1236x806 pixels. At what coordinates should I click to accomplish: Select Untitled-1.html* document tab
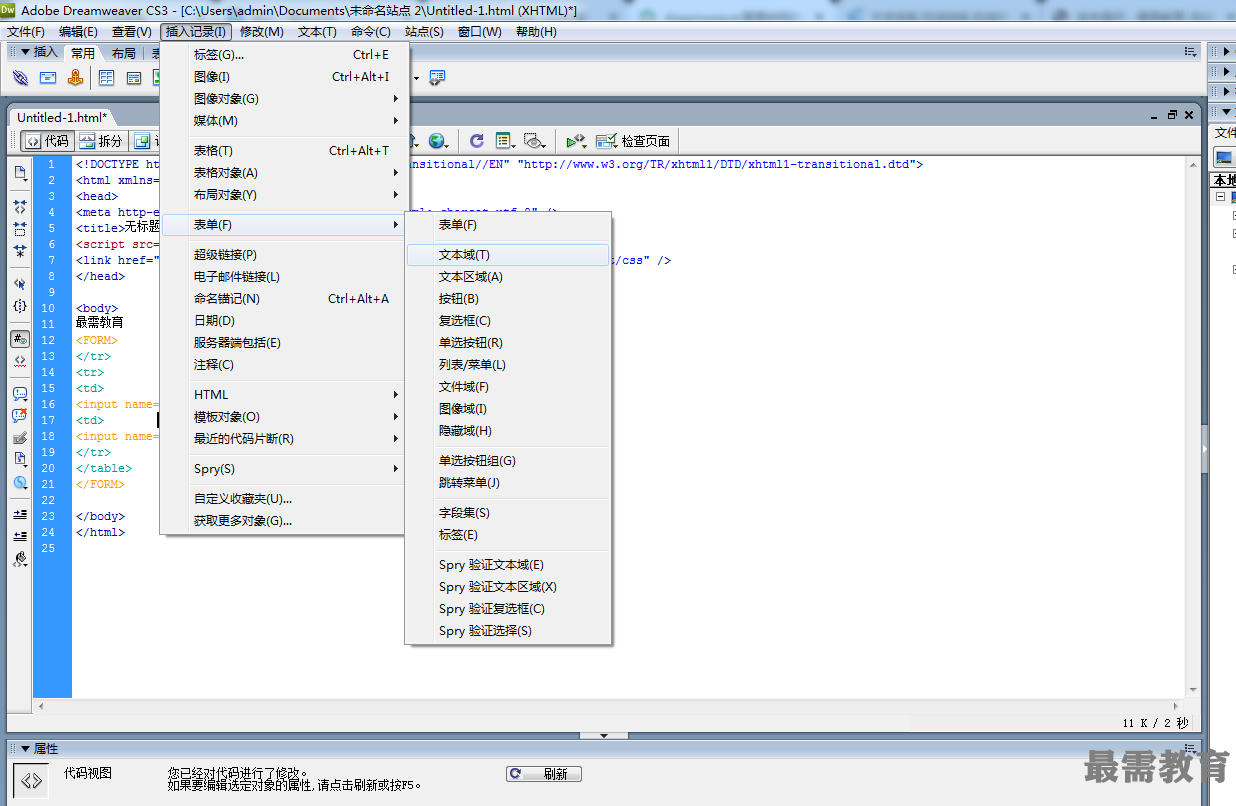click(62, 117)
